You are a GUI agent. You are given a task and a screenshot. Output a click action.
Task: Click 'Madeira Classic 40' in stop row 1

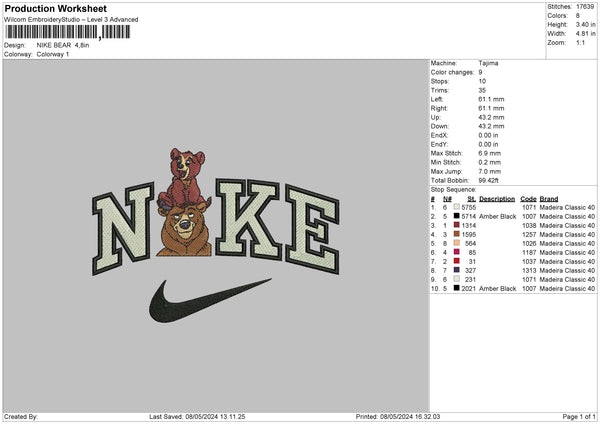[567, 207]
